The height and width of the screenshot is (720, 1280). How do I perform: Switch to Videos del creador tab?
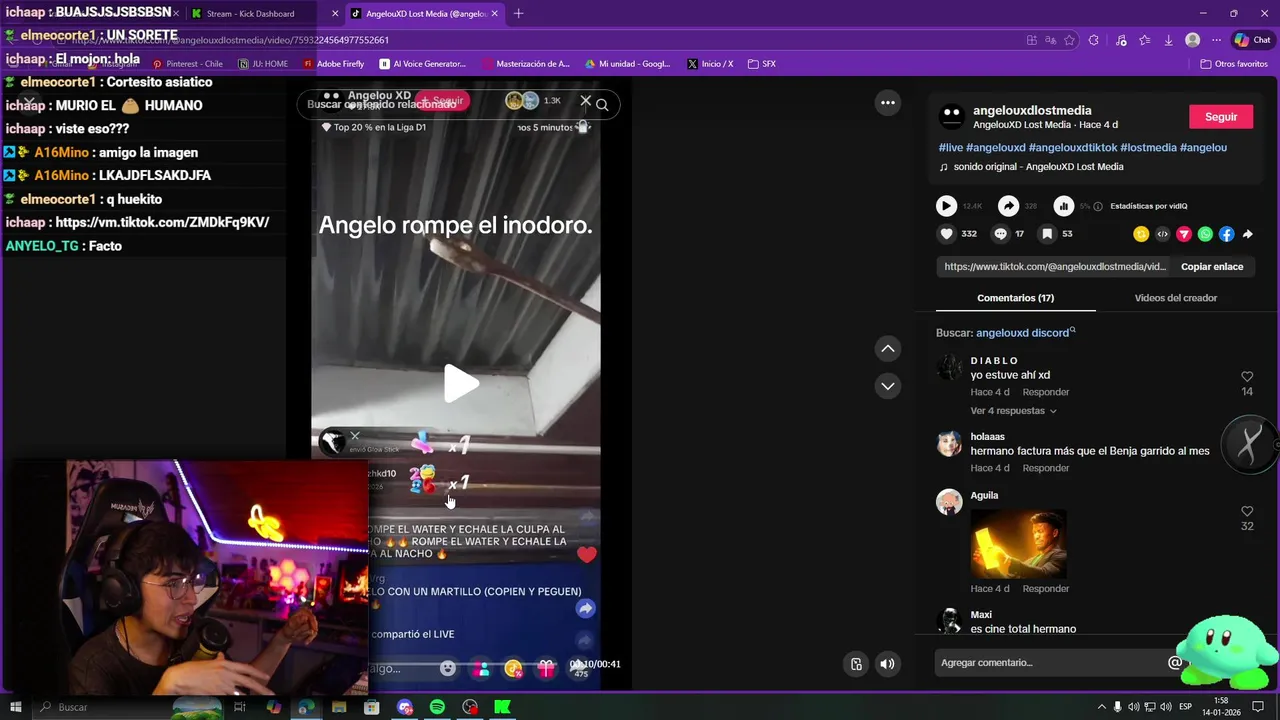click(1175, 298)
